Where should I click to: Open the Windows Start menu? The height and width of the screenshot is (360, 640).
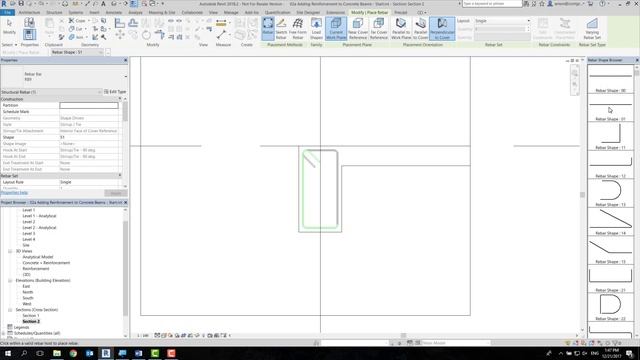click(x=8, y=353)
